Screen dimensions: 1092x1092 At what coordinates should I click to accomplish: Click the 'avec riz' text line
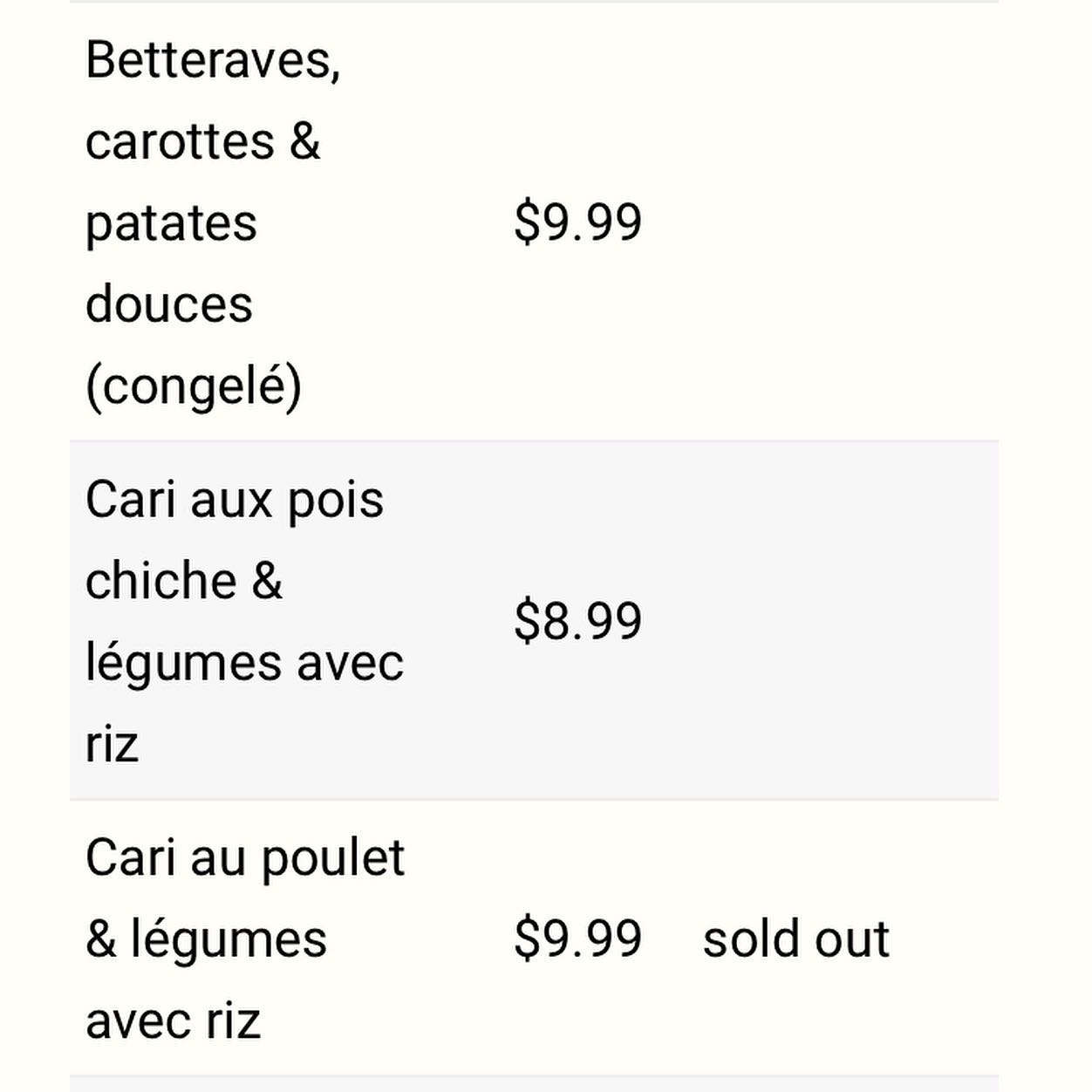tap(173, 1020)
